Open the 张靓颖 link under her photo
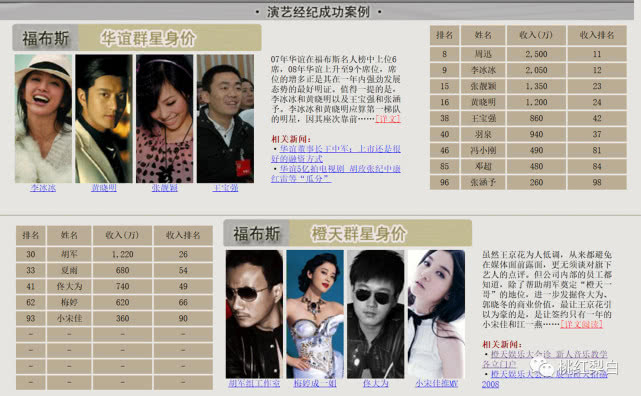 (164, 188)
